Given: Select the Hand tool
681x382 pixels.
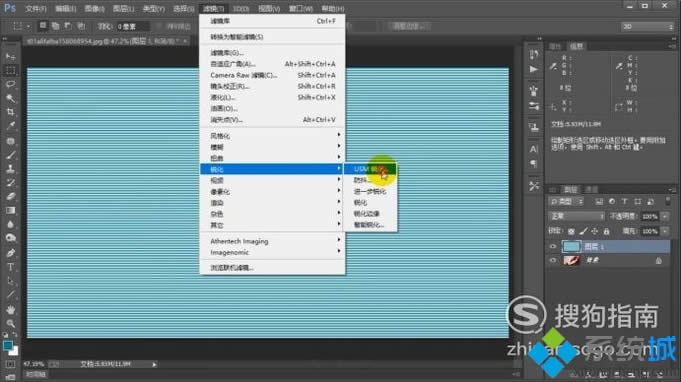Looking at the screenshot, I should pyautogui.click(x=10, y=310).
